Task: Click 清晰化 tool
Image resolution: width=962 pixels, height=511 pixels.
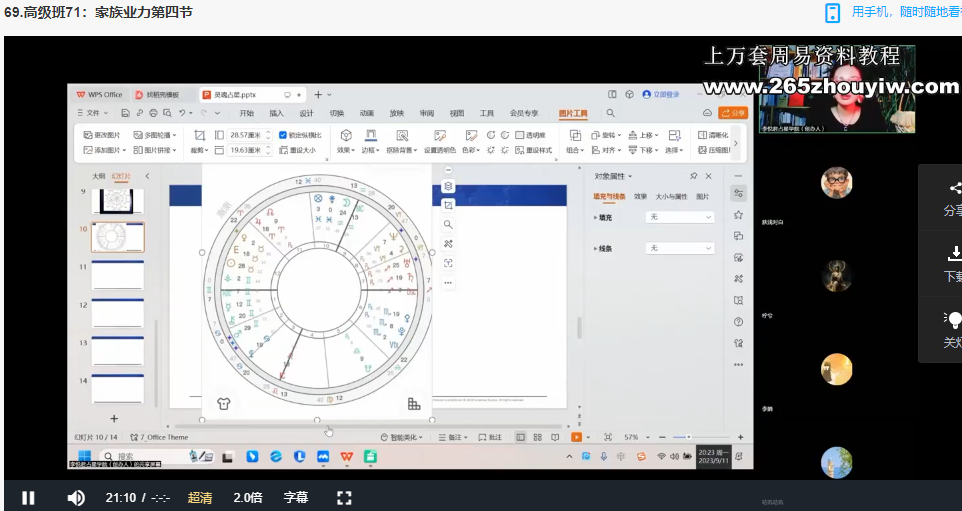Action: [714, 135]
